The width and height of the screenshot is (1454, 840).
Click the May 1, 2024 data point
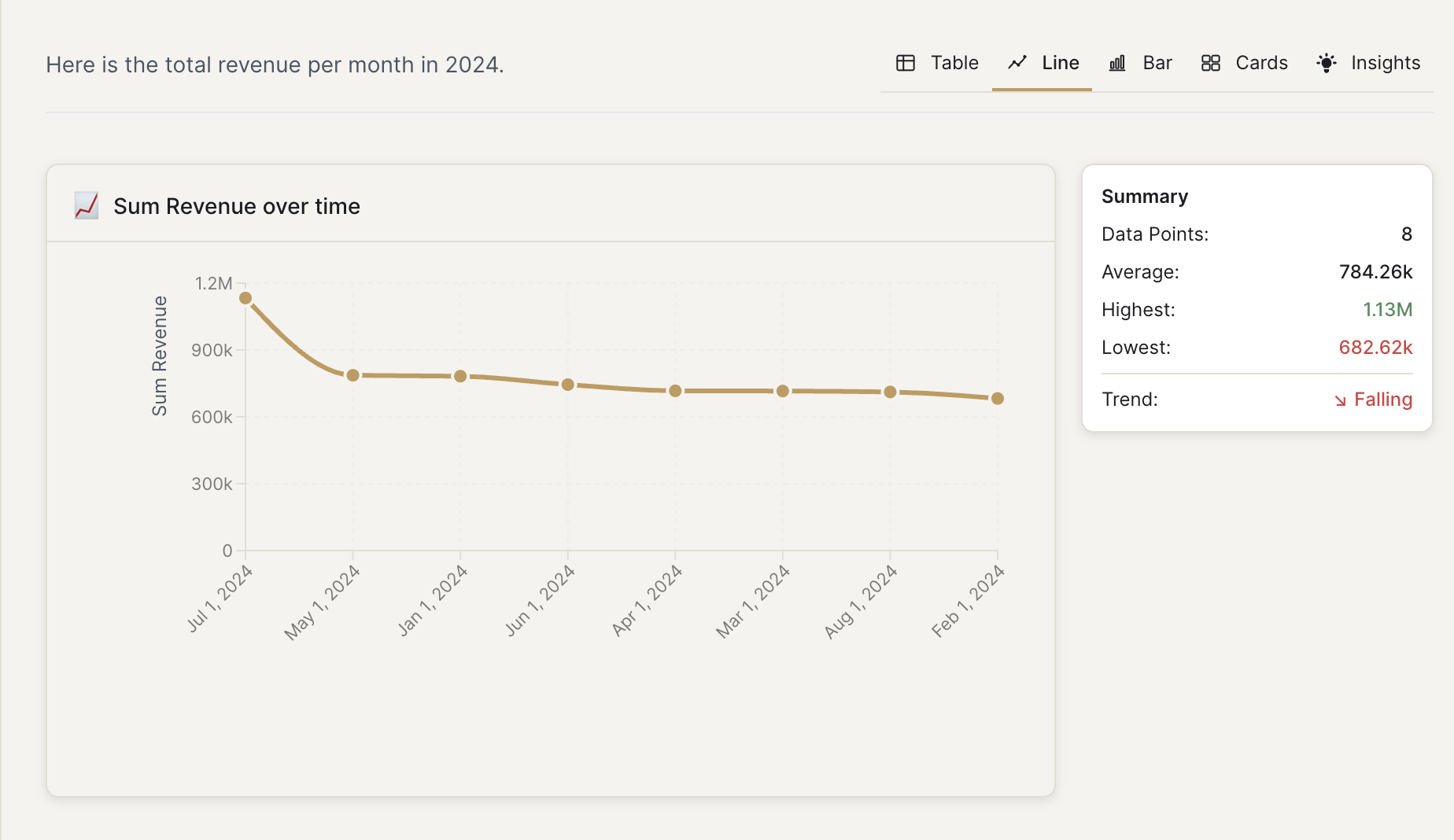coord(353,375)
